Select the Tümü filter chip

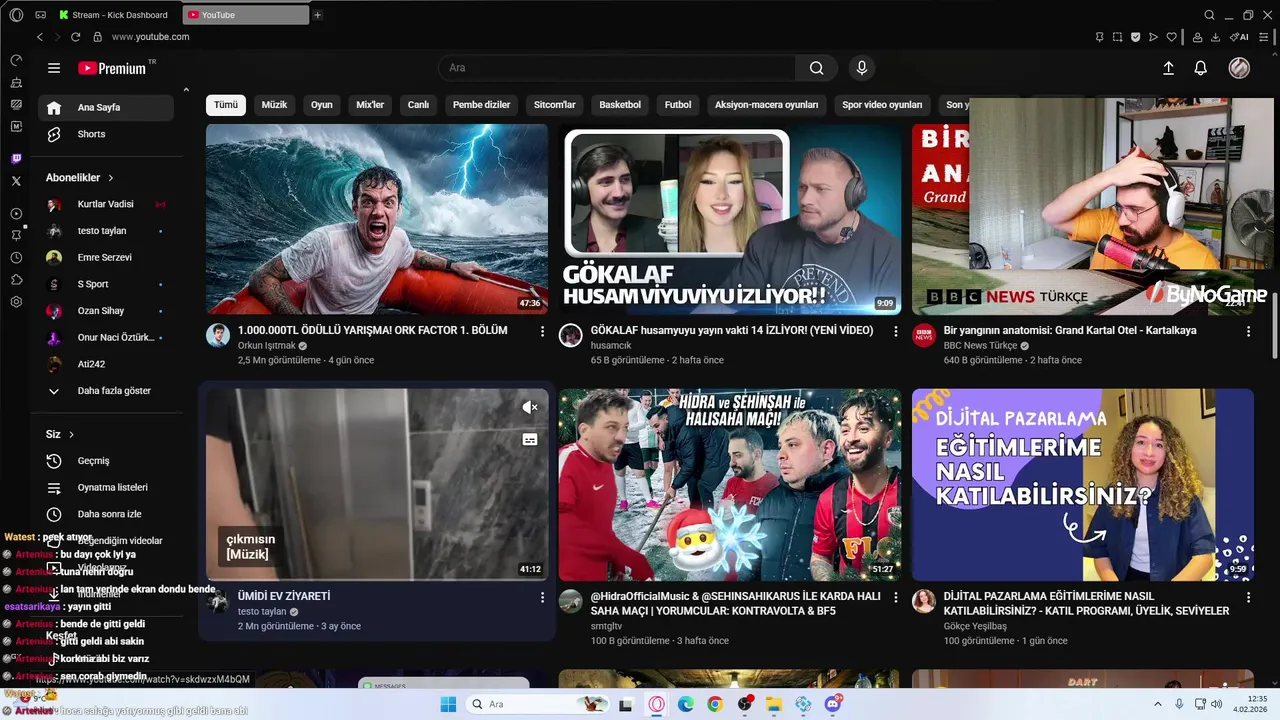coord(226,105)
